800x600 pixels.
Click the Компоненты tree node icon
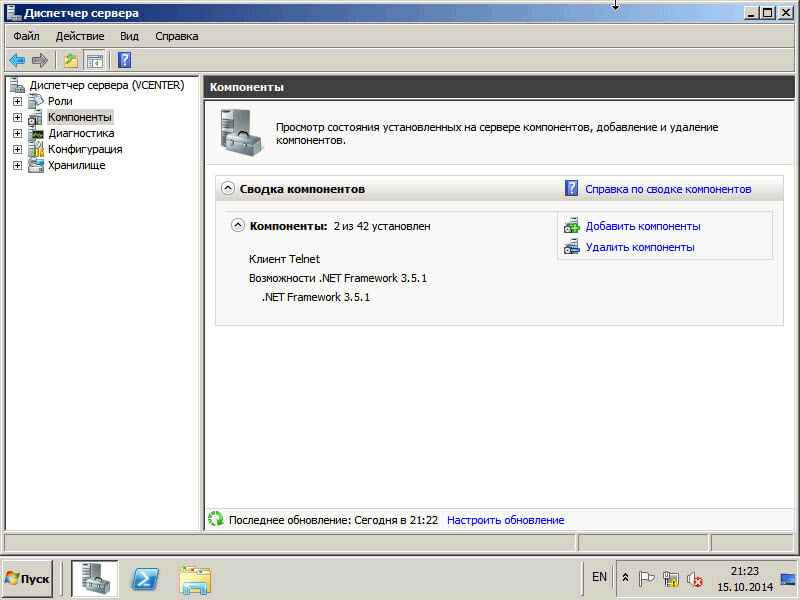(36, 117)
